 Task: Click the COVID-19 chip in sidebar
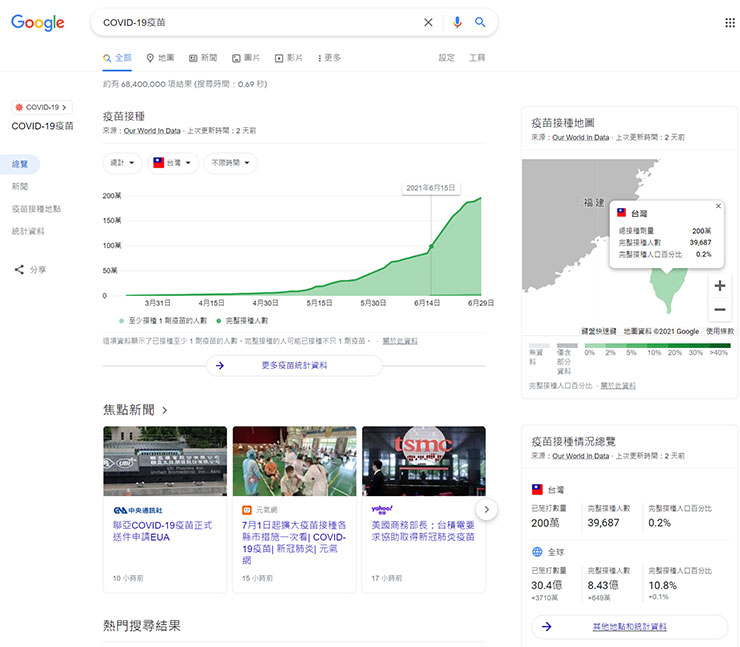pyautogui.click(x=42, y=107)
